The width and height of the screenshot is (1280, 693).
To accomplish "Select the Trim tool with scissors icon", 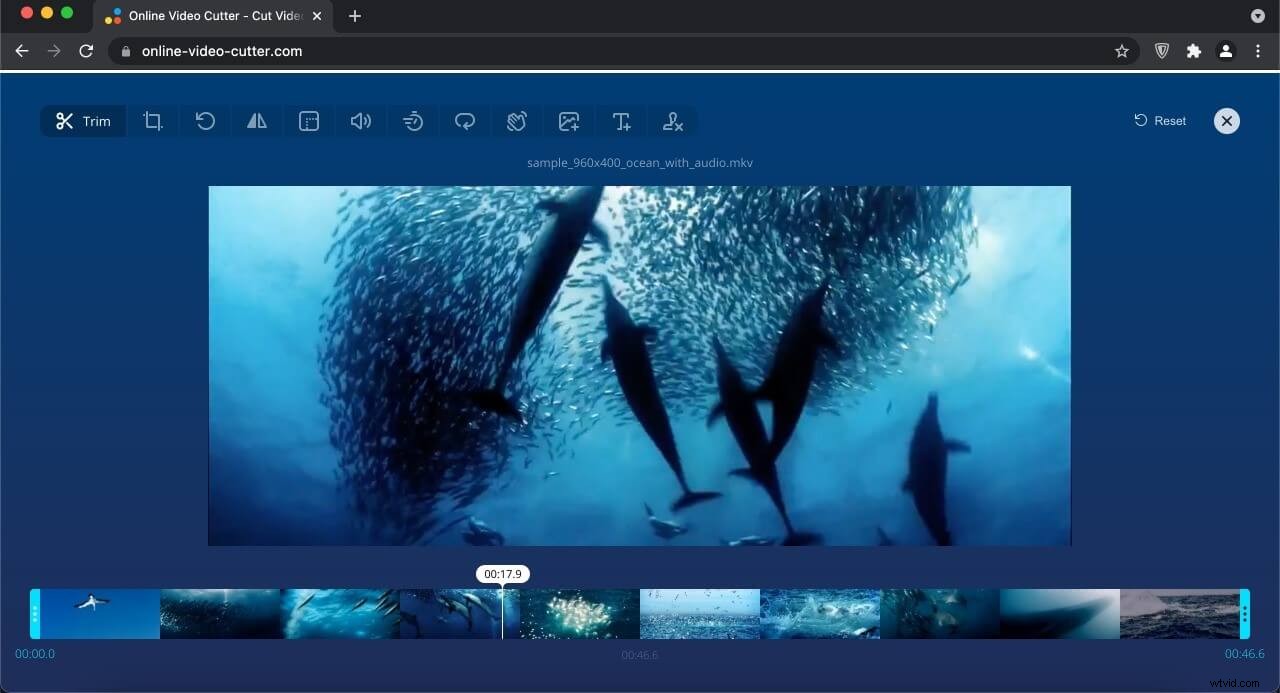I will click(x=83, y=121).
